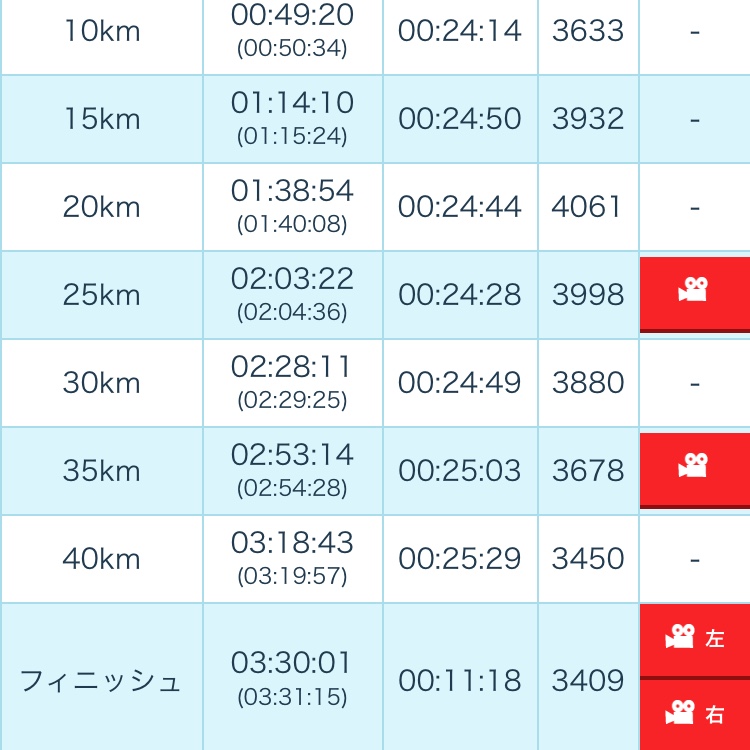Click the 20km lap time 00:24:44

tap(460, 207)
